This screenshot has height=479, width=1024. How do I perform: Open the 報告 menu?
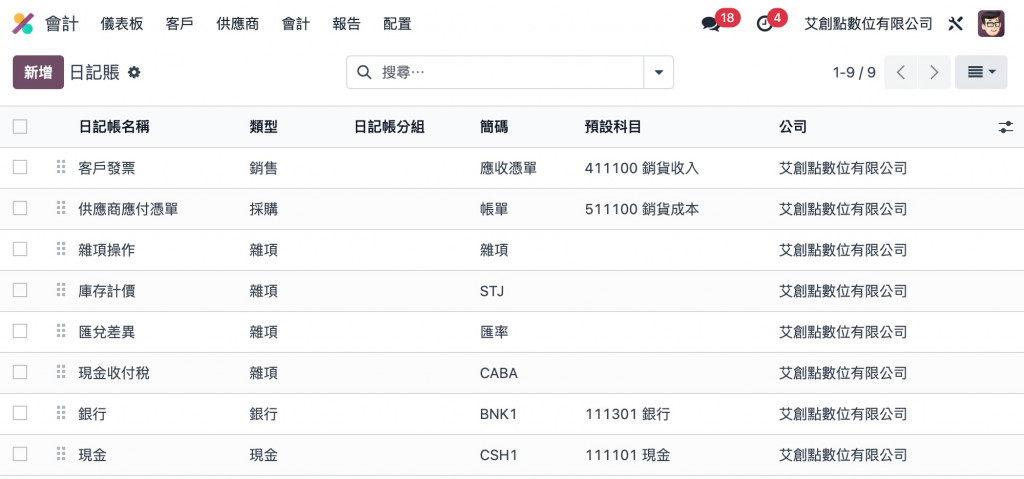pyautogui.click(x=346, y=24)
